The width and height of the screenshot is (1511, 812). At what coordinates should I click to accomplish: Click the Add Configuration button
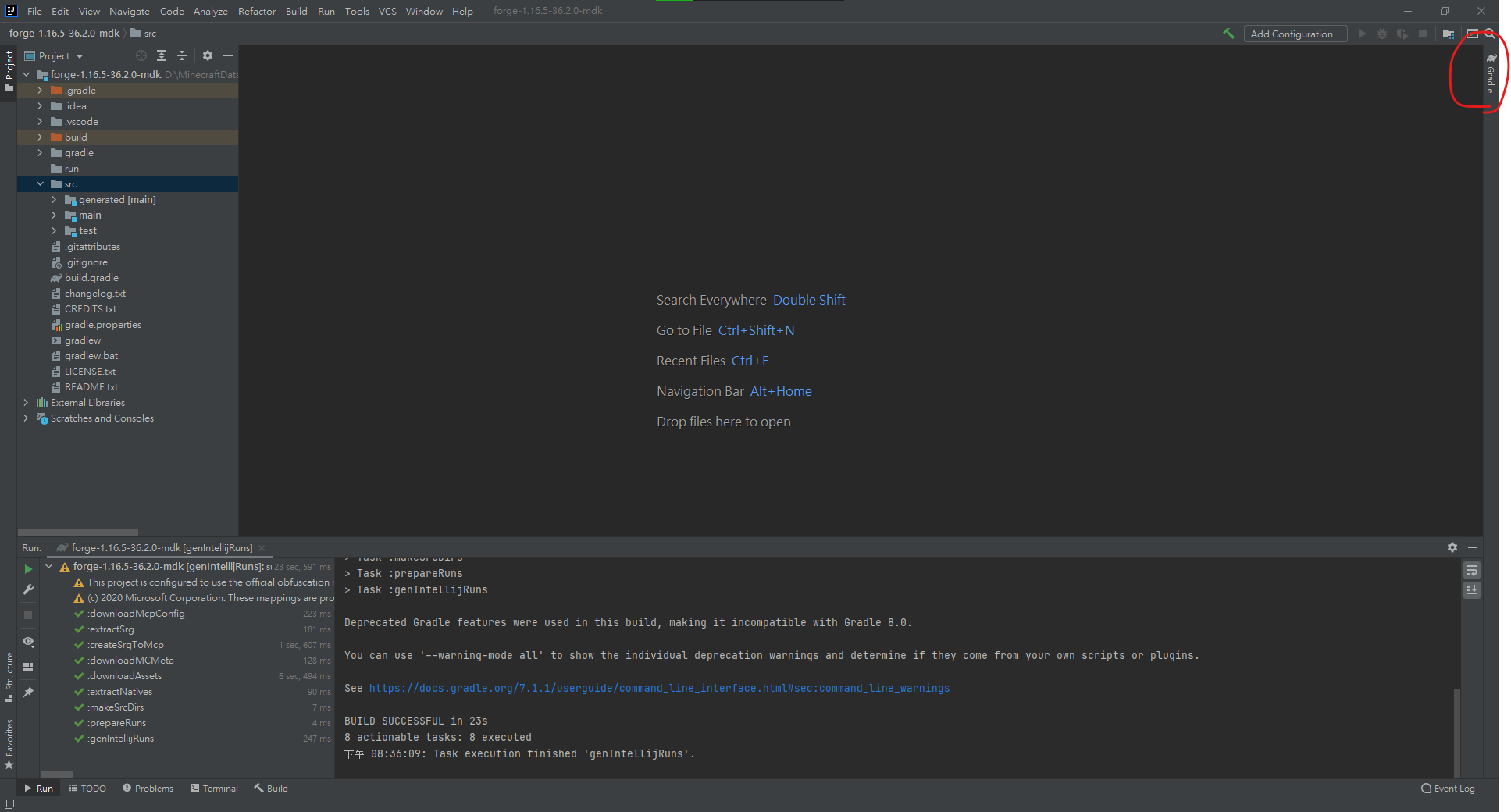tap(1295, 34)
